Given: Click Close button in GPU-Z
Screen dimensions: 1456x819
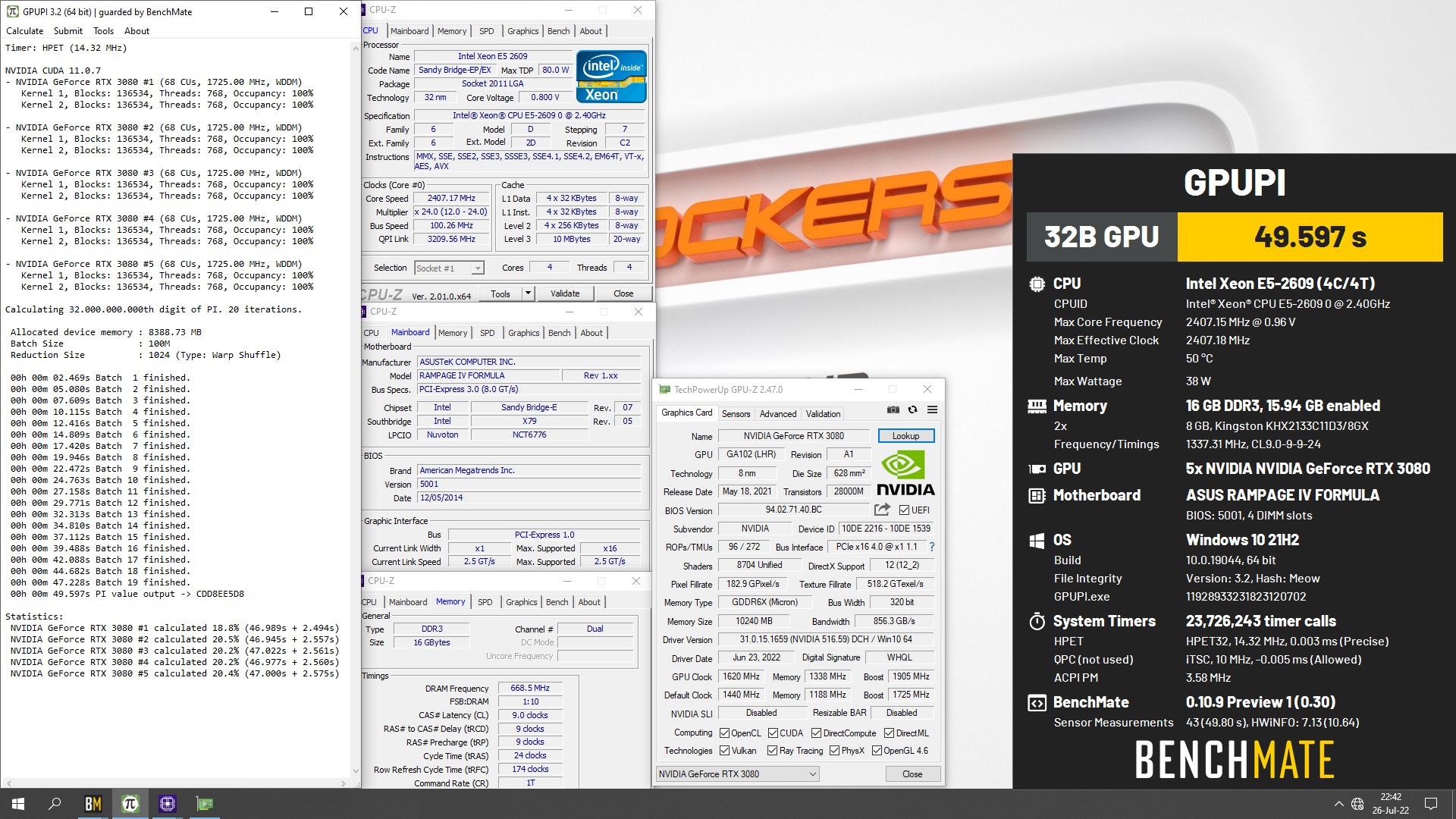Looking at the screenshot, I should point(912,774).
